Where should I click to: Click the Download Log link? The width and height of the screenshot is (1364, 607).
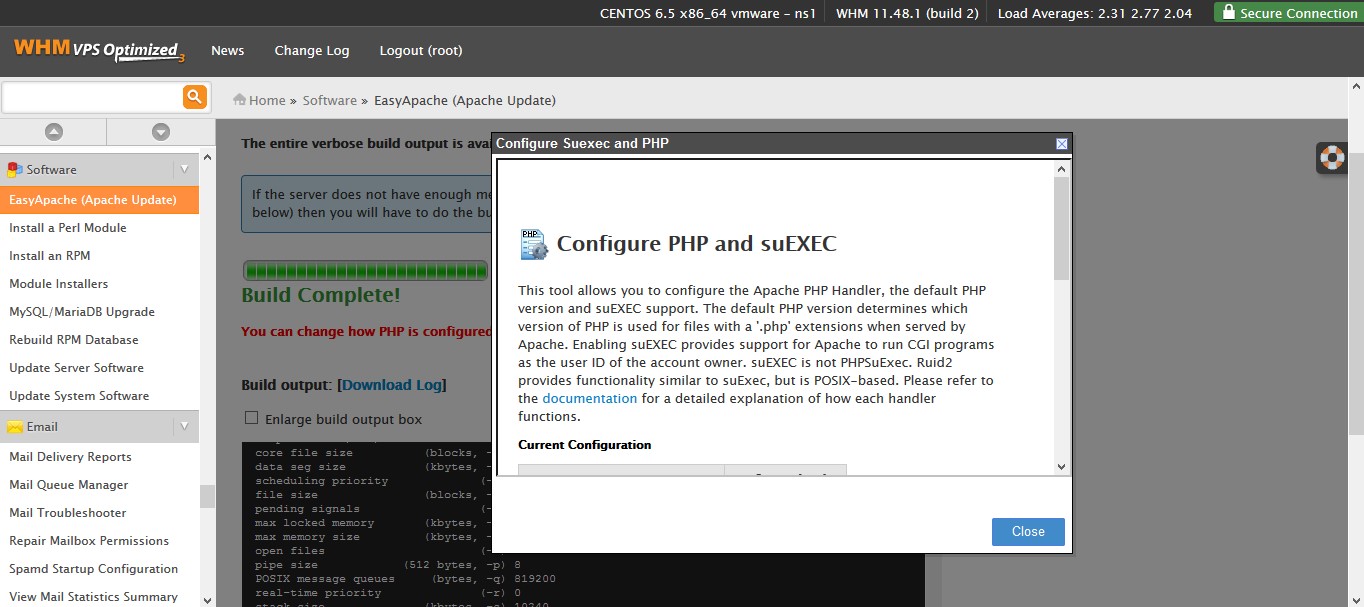tap(392, 385)
